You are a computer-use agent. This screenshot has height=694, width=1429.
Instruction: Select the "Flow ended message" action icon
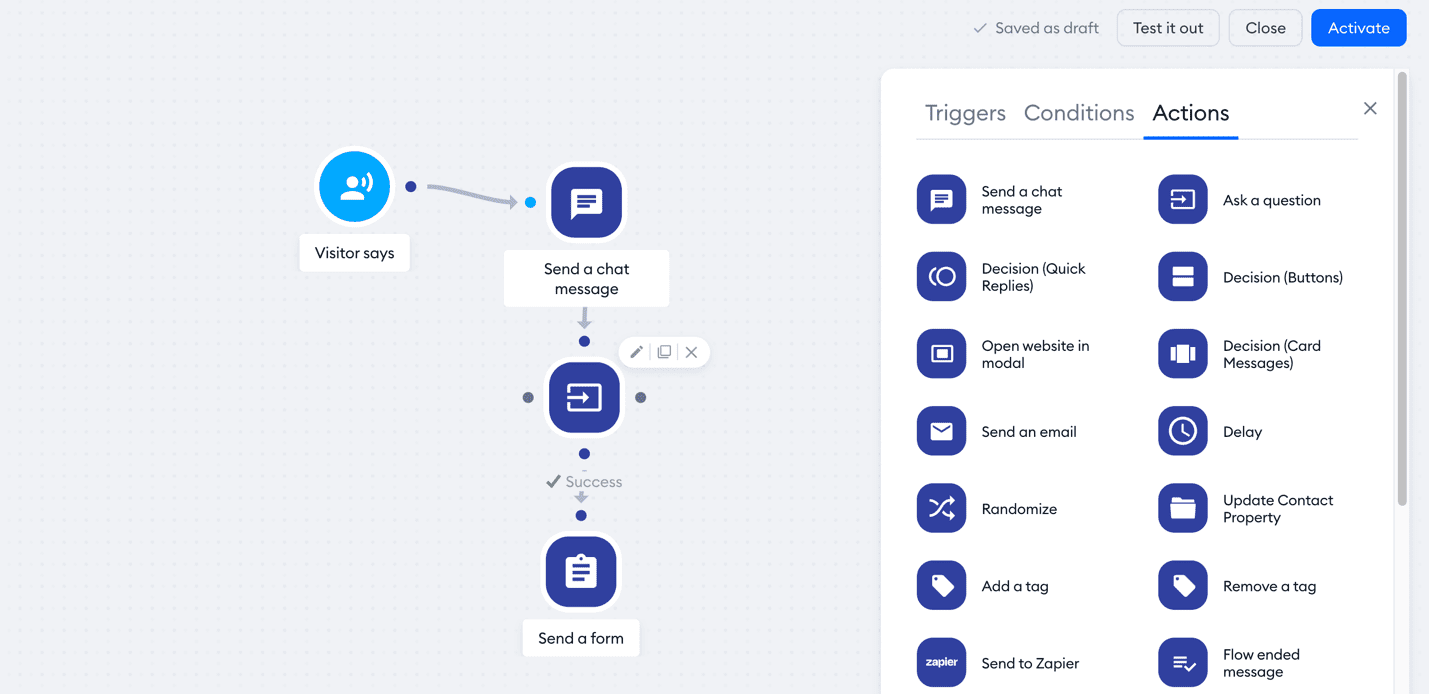tap(1182, 662)
